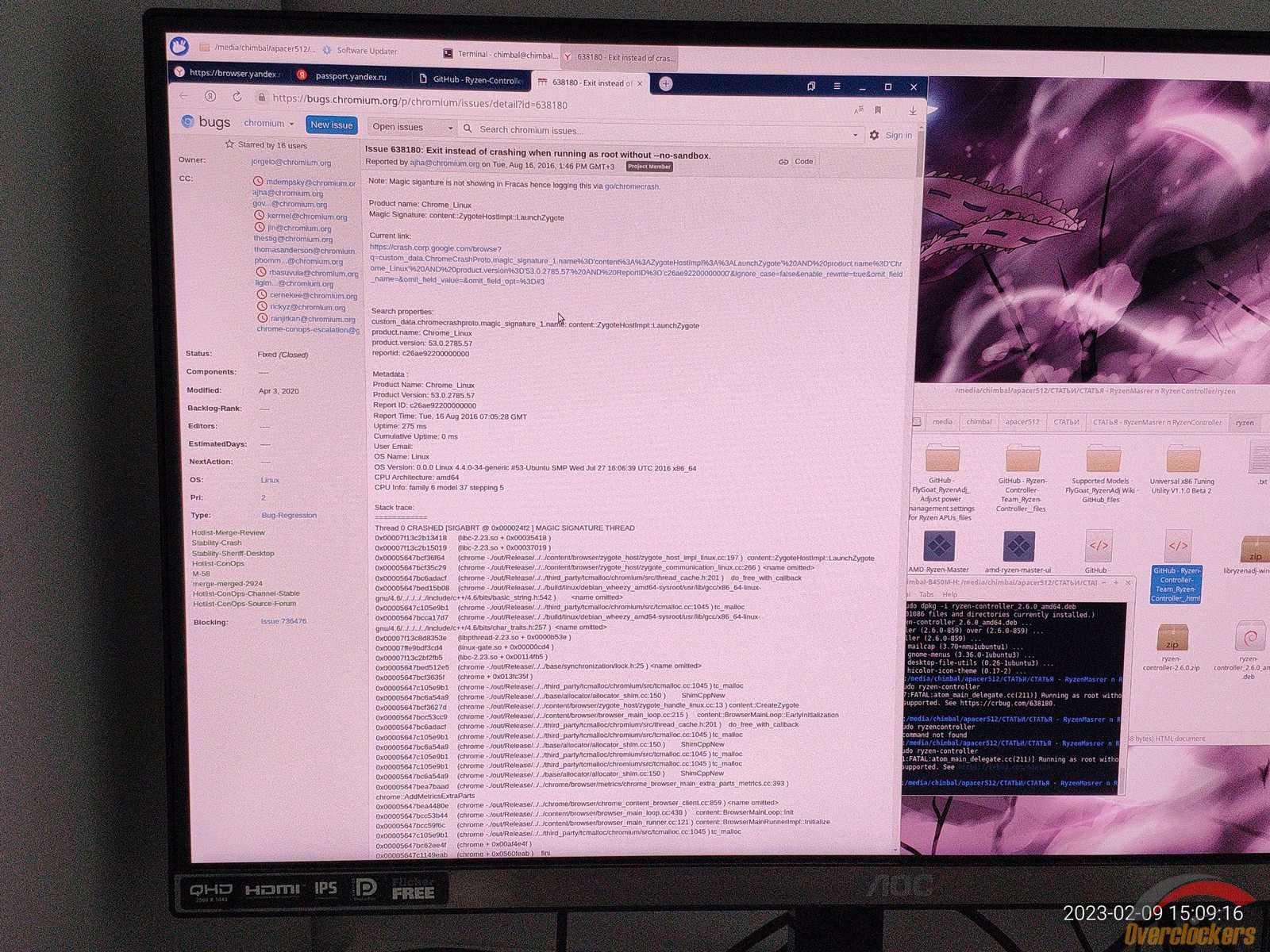Click the tab-manager icon in the browser title bar
Viewport: 1270px width, 952px height.
tap(811, 86)
